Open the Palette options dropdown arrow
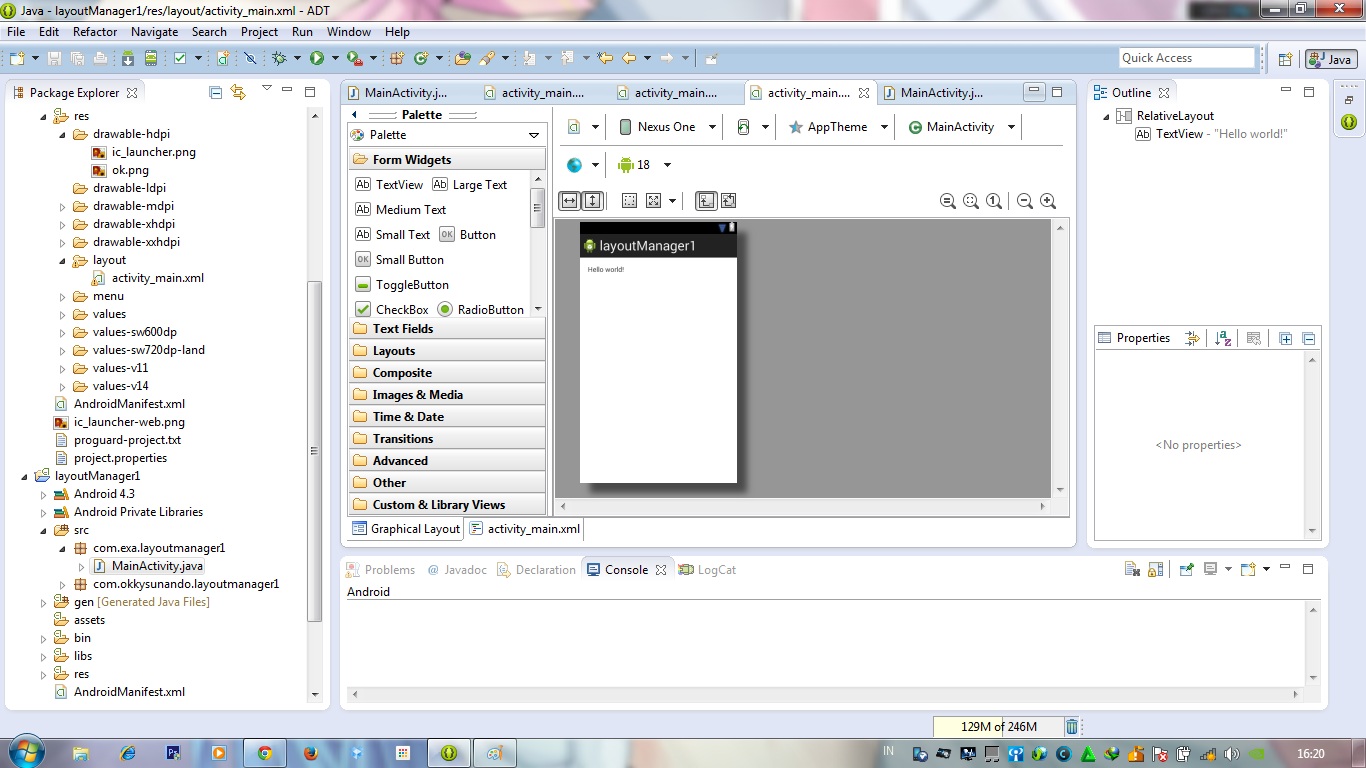 pos(534,135)
